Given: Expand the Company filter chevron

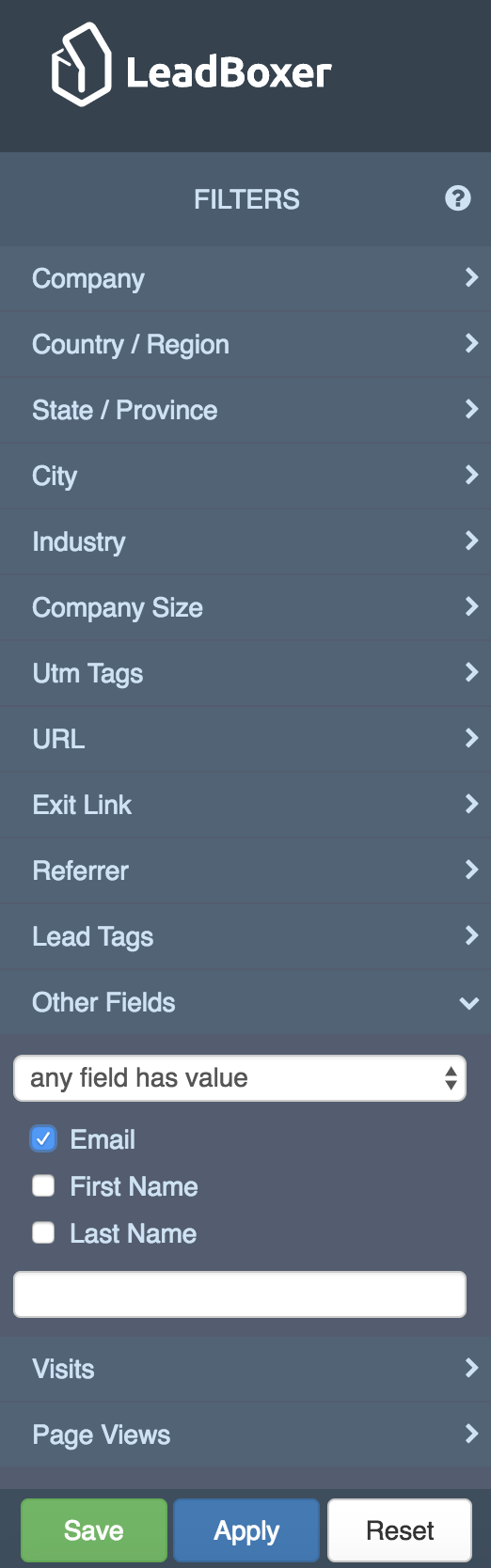Looking at the screenshot, I should [471, 277].
